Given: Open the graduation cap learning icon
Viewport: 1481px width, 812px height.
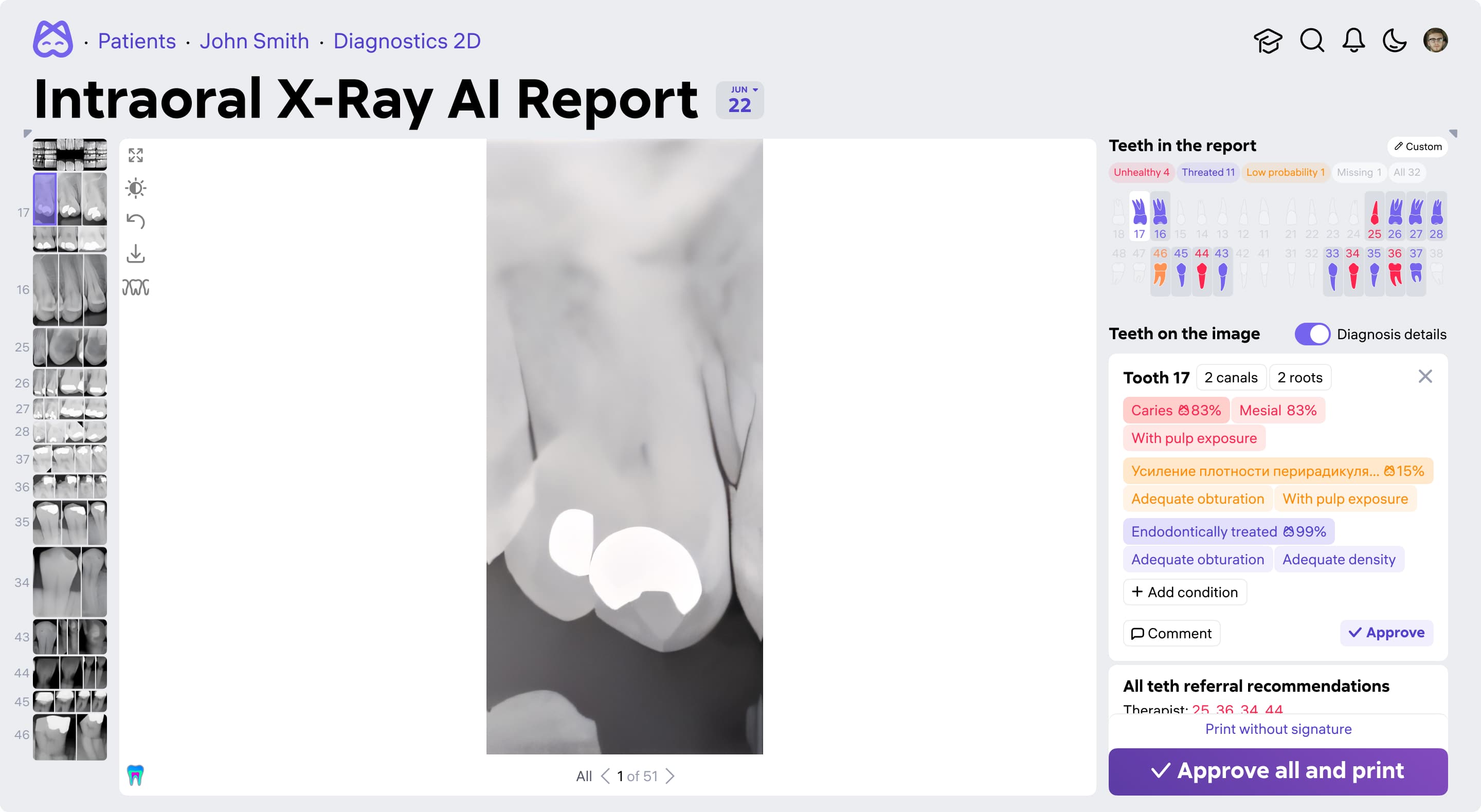Looking at the screenshot, I should [x=1268, y=41].
